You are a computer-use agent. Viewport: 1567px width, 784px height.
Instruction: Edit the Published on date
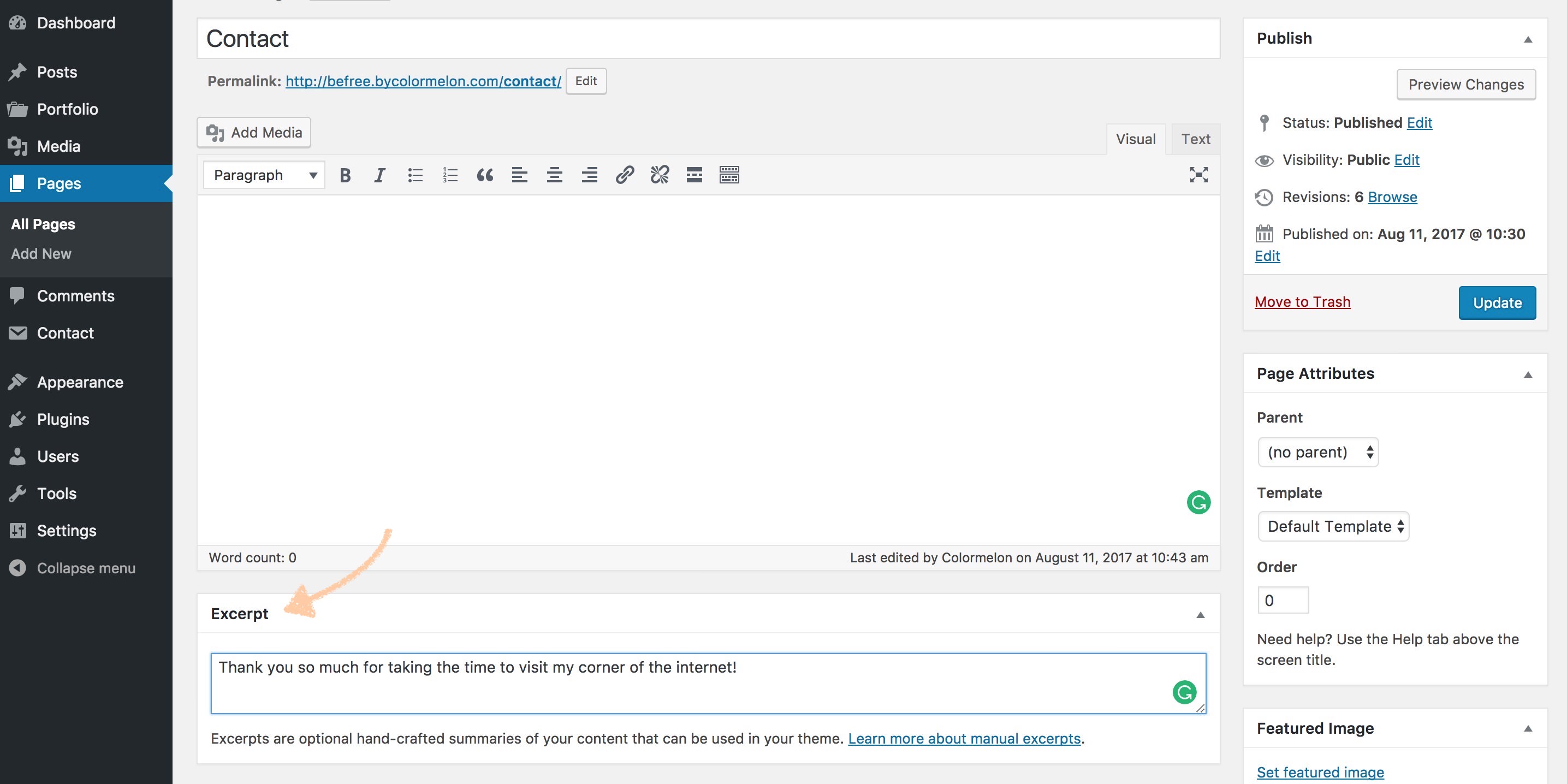tap(1267, 256)
